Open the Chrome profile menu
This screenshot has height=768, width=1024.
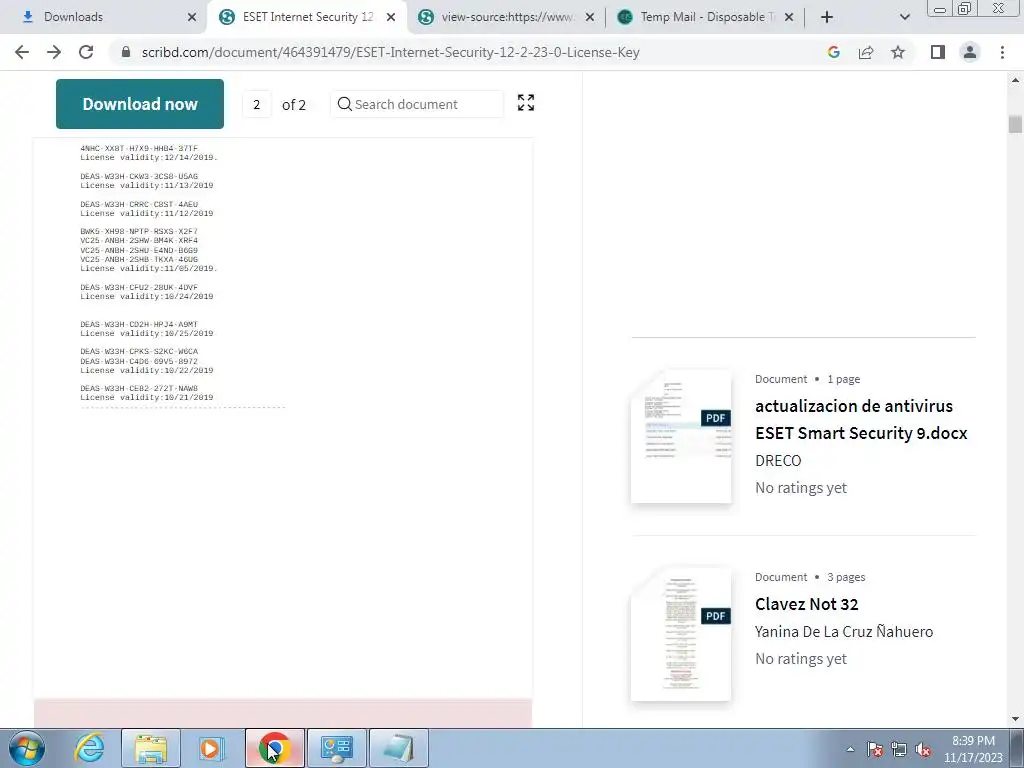[970, 52]
